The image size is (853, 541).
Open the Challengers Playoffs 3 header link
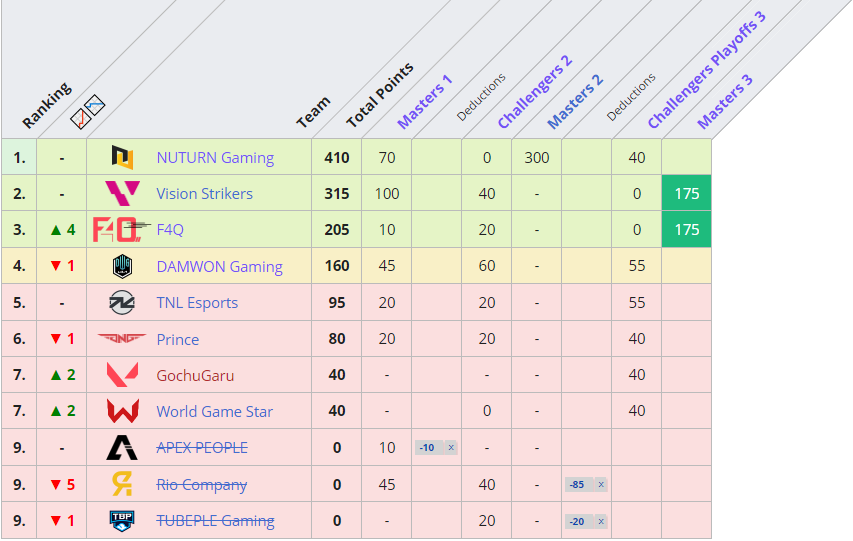(x=706, y=70)
